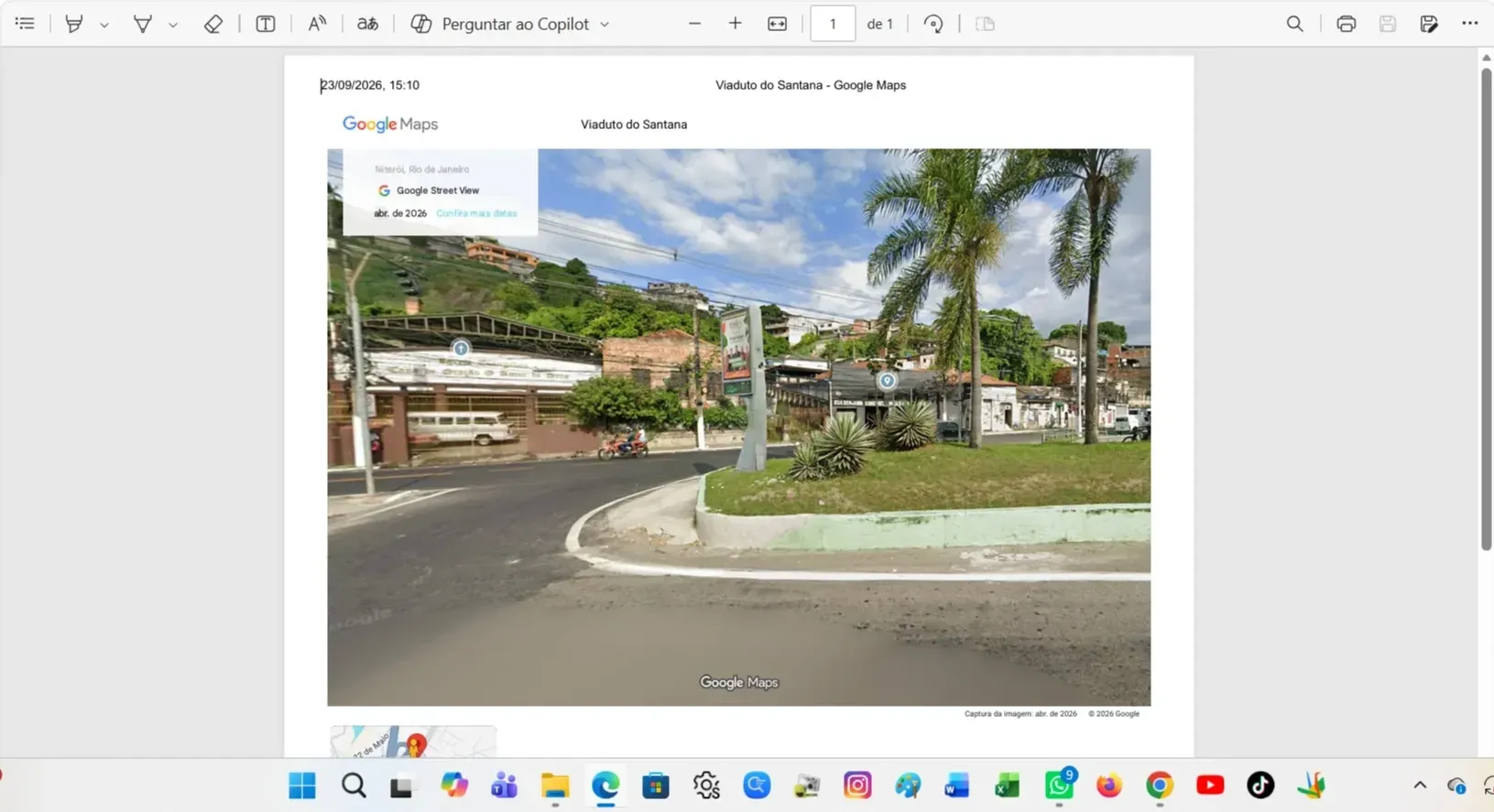The width and height of the screenshot is (1494, 812).
Task: Click the small map thumbnail below photo
Action: click(413, 742)
